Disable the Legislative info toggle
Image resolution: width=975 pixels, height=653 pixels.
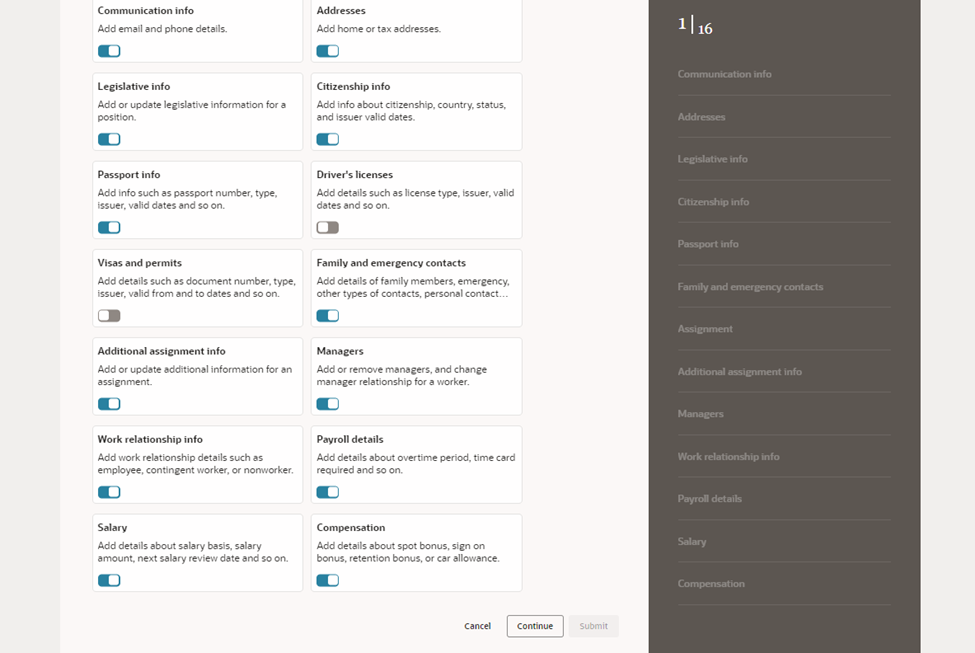(x=109, y=139)
